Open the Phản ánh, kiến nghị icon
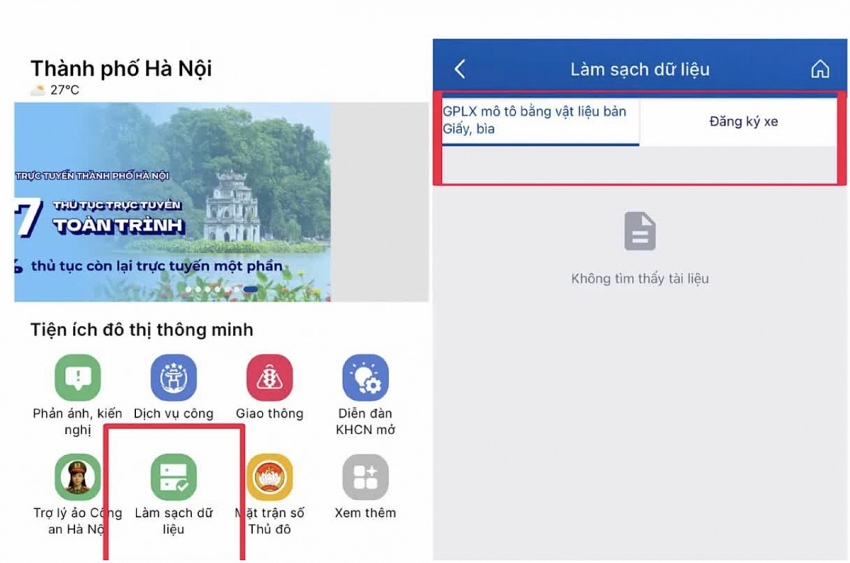The width and height of the screenshot is (850, 563). (x=78, y=378)
